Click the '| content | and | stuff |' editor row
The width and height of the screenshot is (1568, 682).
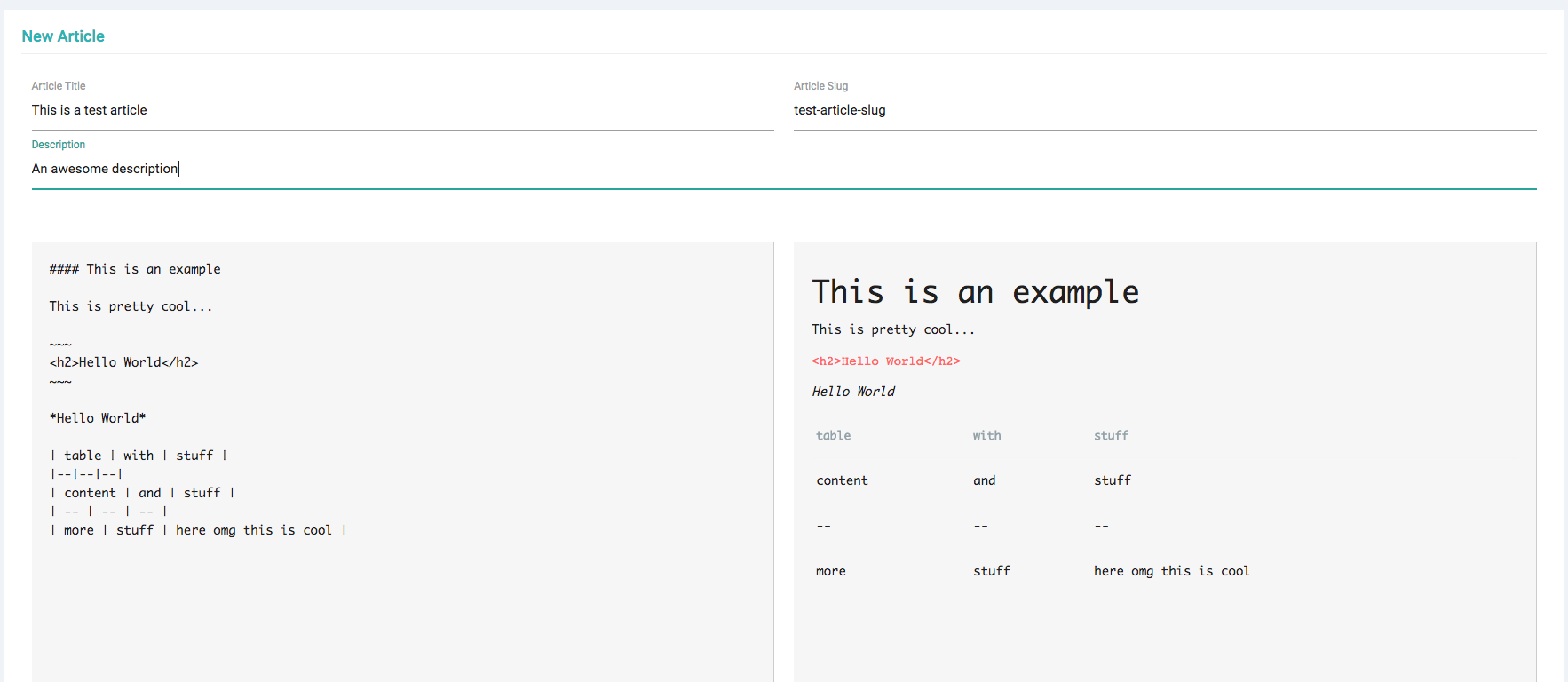coord(142,493)
